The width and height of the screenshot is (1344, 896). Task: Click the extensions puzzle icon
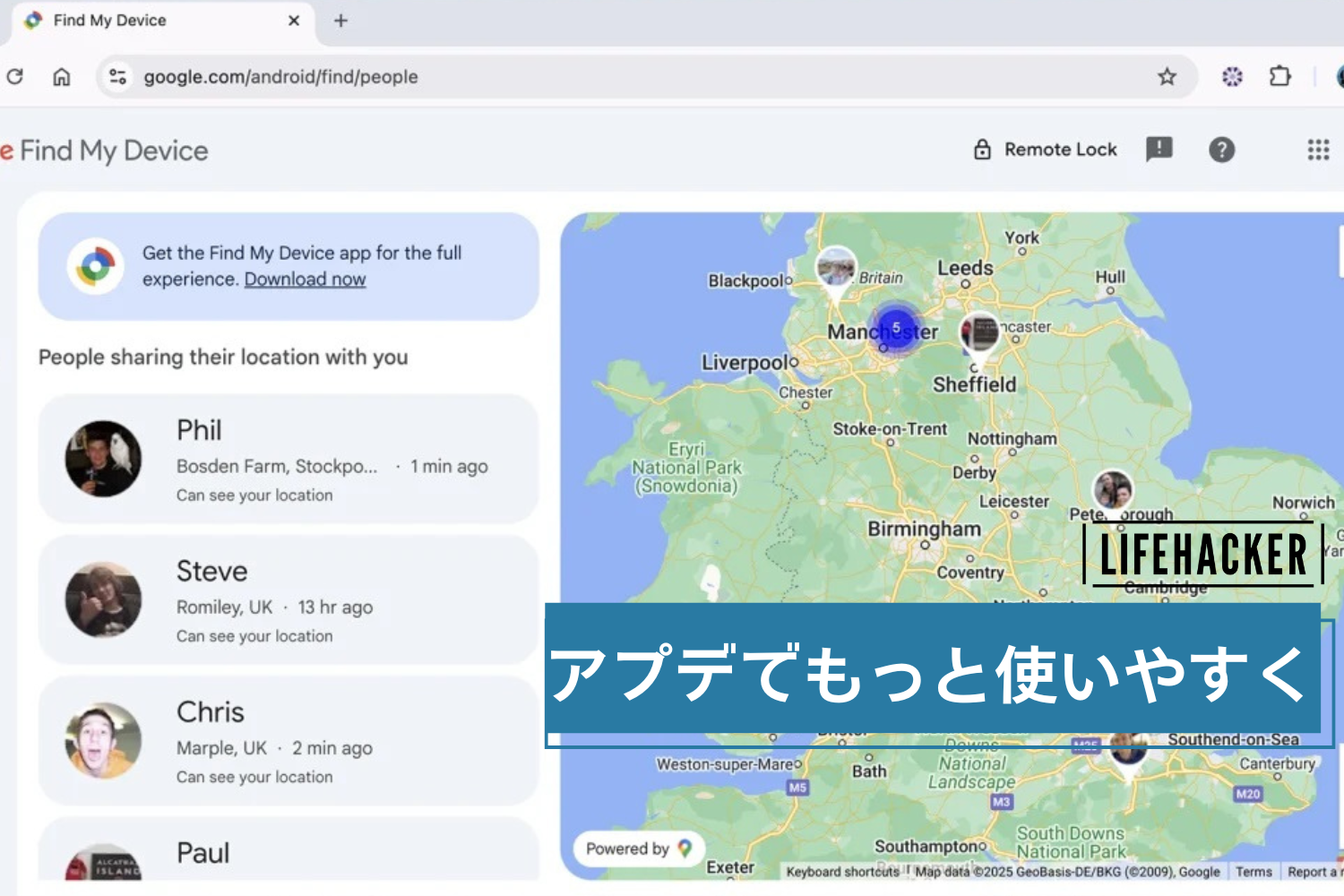(x=1280, y=76)
